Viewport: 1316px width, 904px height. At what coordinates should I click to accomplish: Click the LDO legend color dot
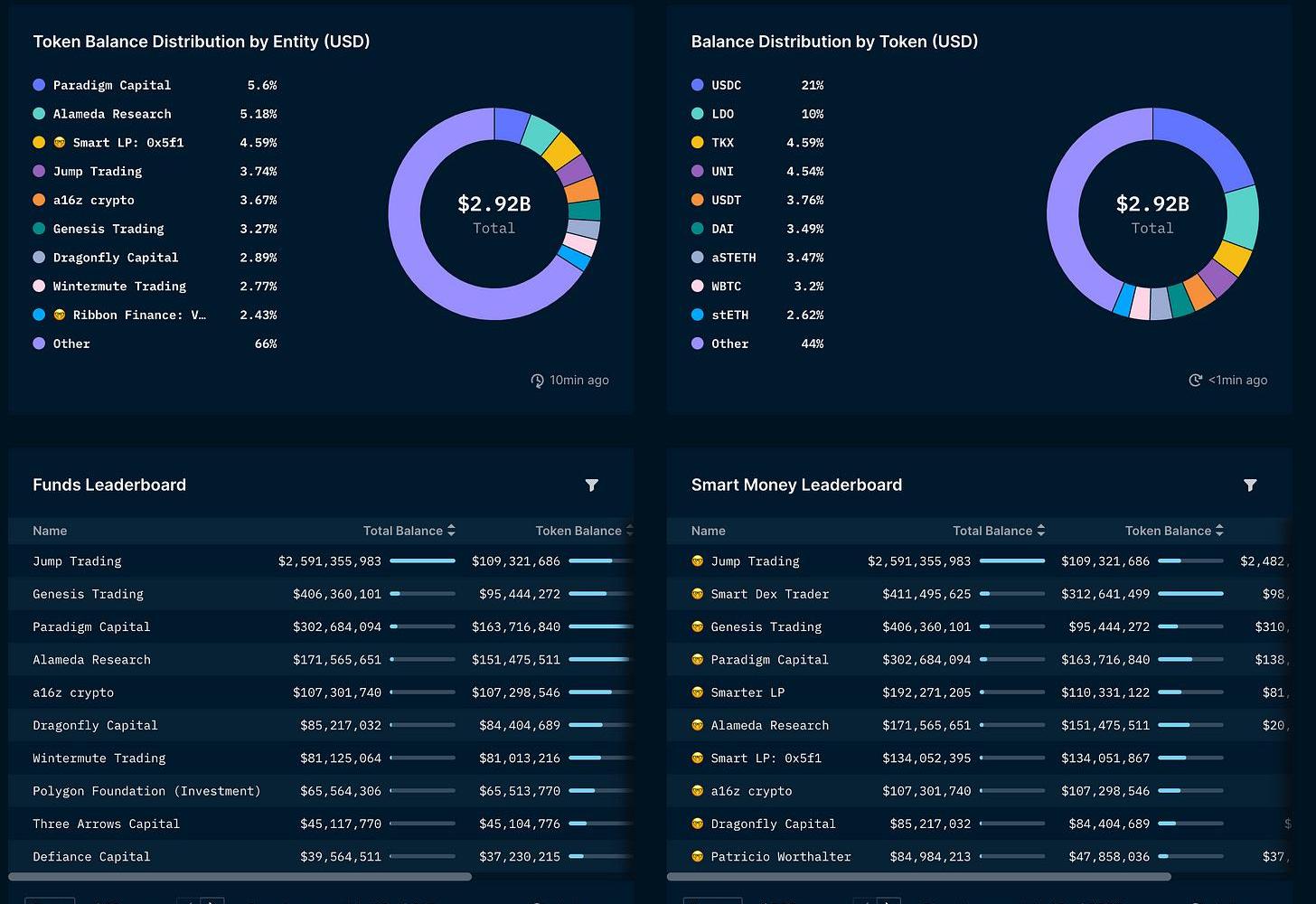(x=697, y=114)
